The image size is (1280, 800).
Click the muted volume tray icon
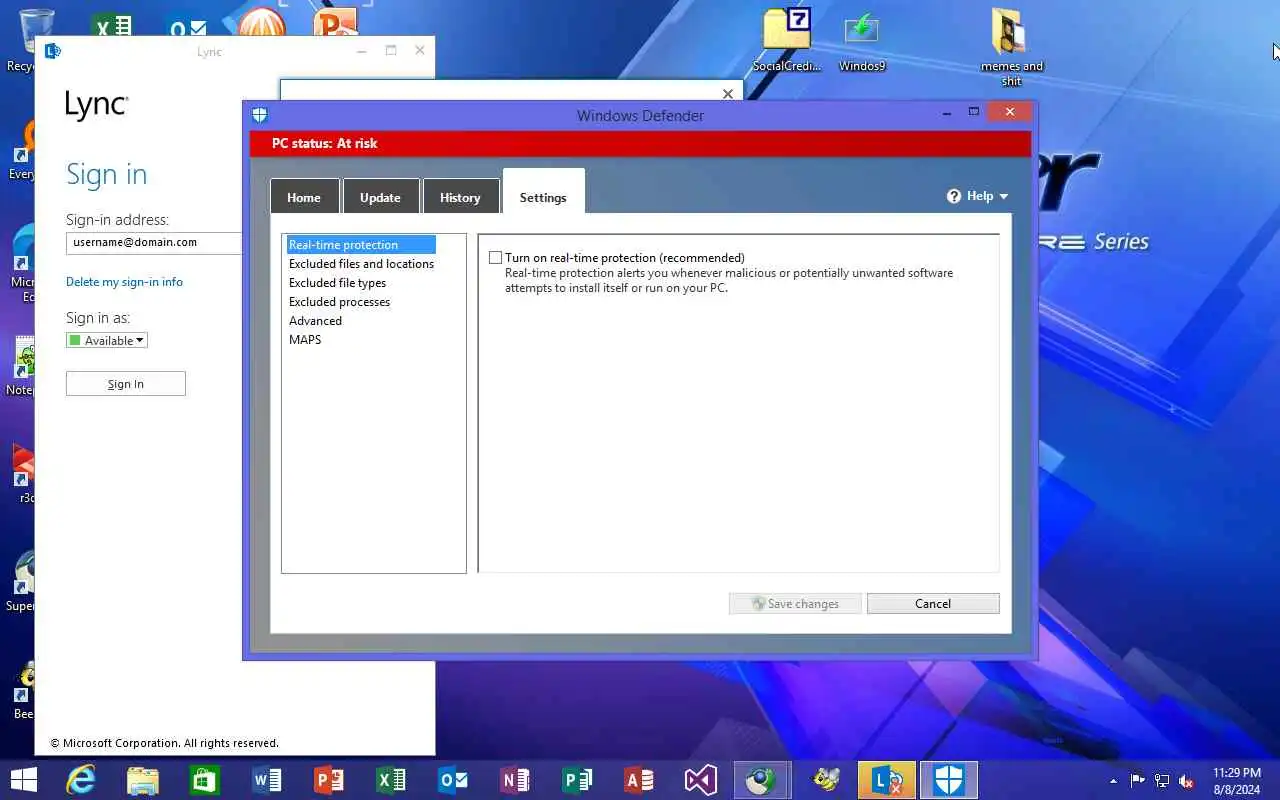pos(1187,781)
